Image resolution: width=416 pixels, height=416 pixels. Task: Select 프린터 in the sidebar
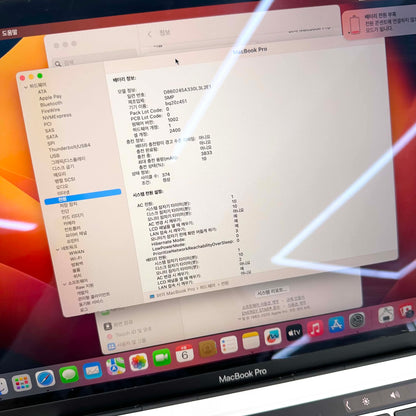coord(73,241)
